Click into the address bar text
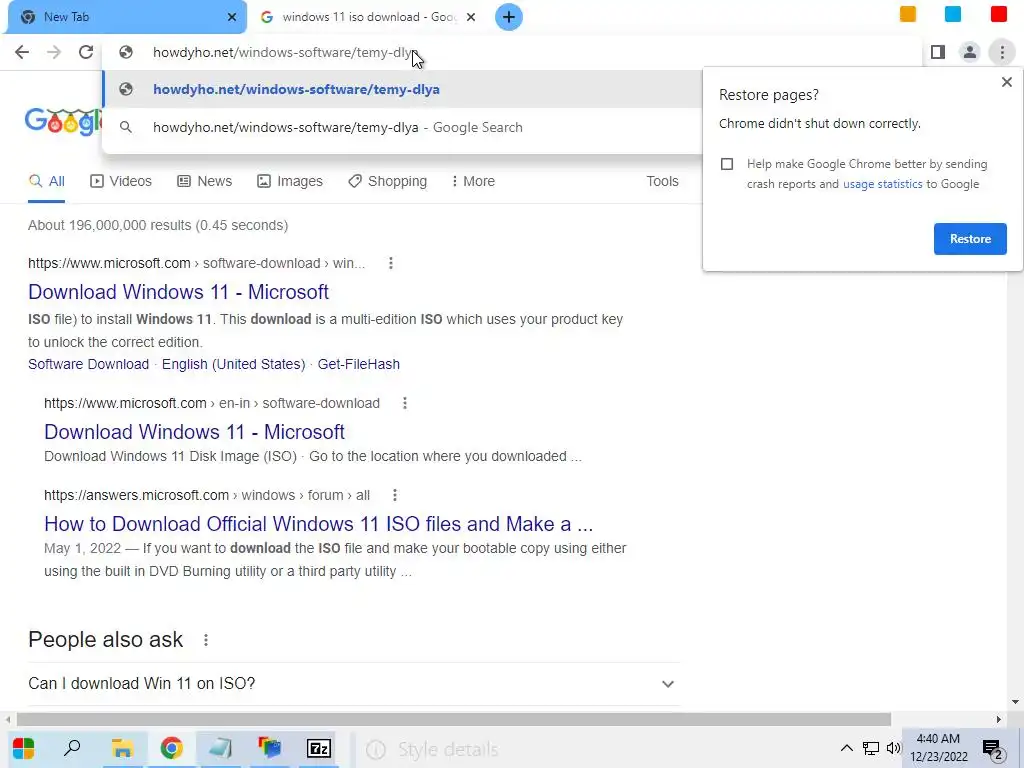The width and height of the screenshot is (1024, 768). coord(284,53)
